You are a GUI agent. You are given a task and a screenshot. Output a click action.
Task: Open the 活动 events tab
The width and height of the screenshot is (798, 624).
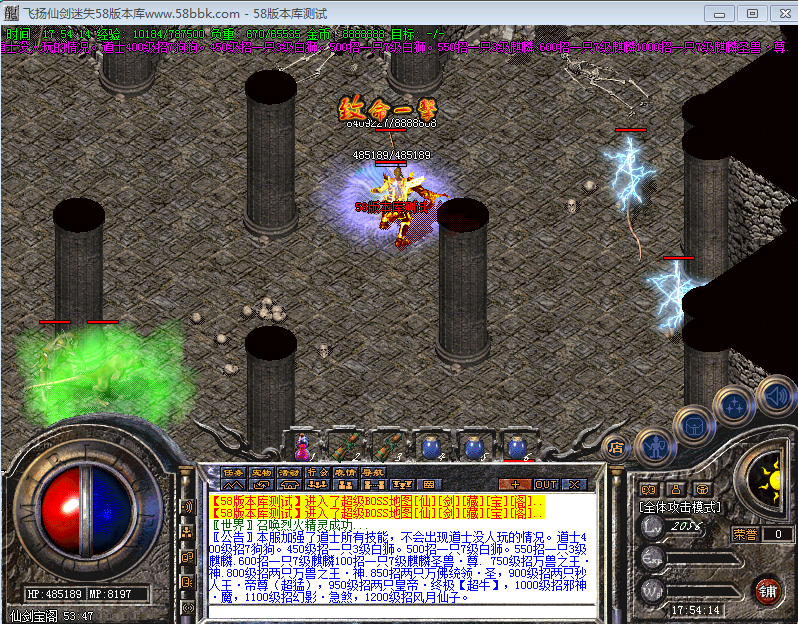pos(289,472)
